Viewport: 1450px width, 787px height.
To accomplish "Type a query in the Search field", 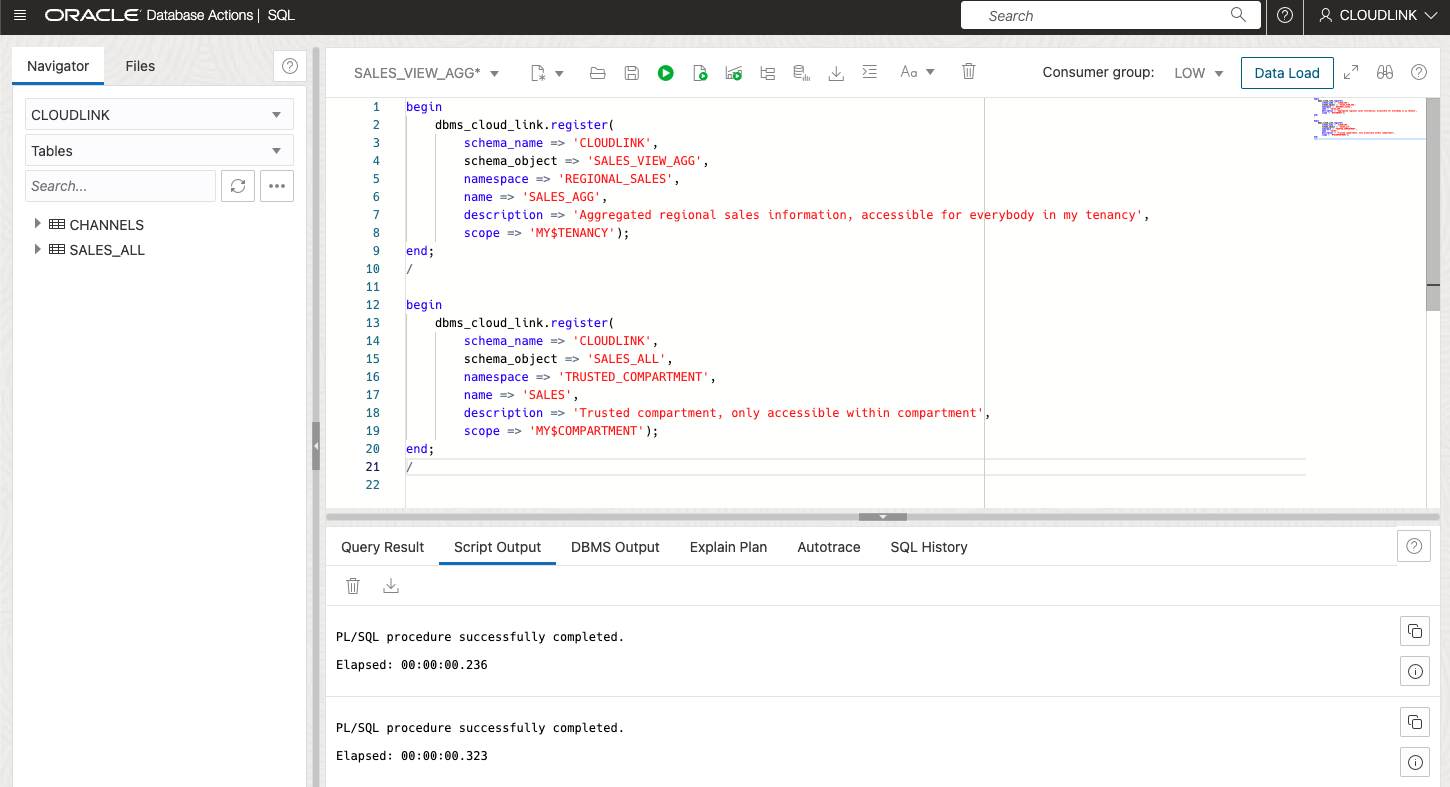I will point(1100,15).
